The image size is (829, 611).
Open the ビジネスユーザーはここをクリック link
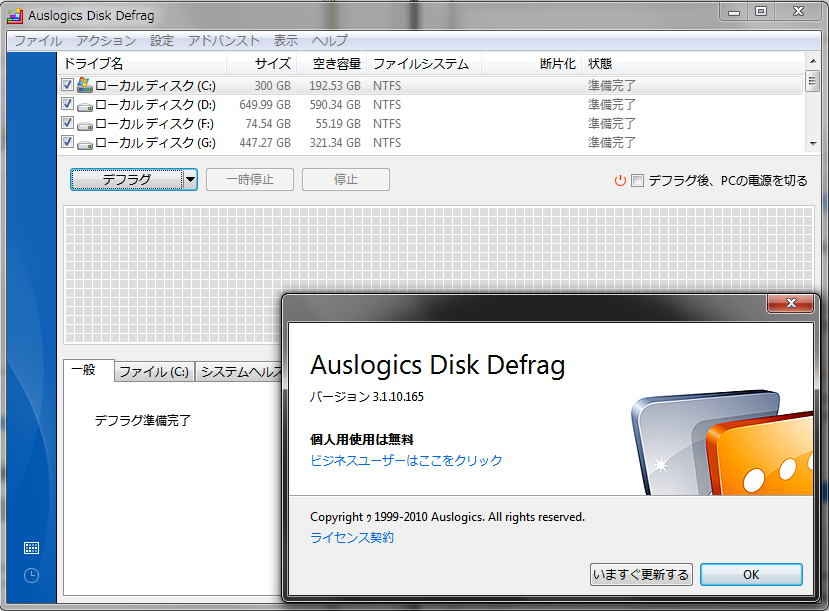(x=406, y=460)
